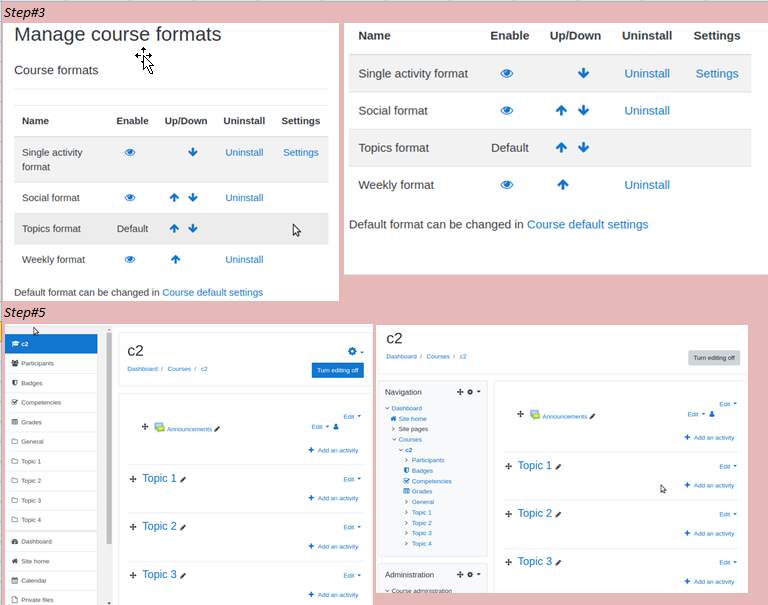
Task: Edit Topic 3 title pencil in nav drawer layout
Action: point(183,576)
